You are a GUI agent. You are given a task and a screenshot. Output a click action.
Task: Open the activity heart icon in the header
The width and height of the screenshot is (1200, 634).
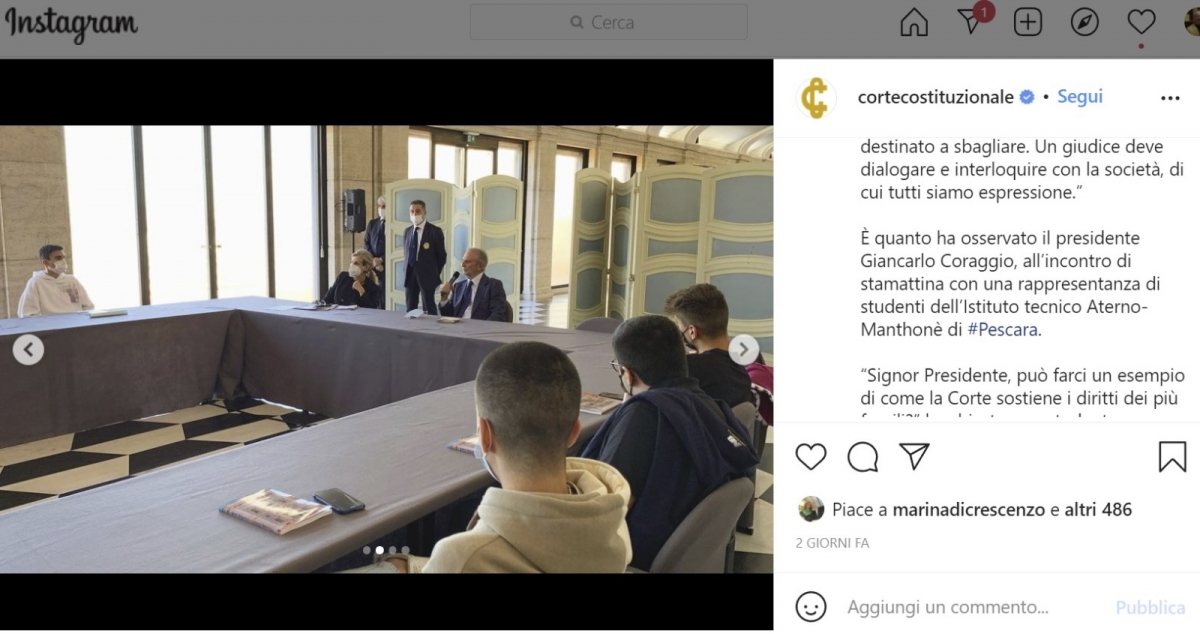pos(1141,22)
